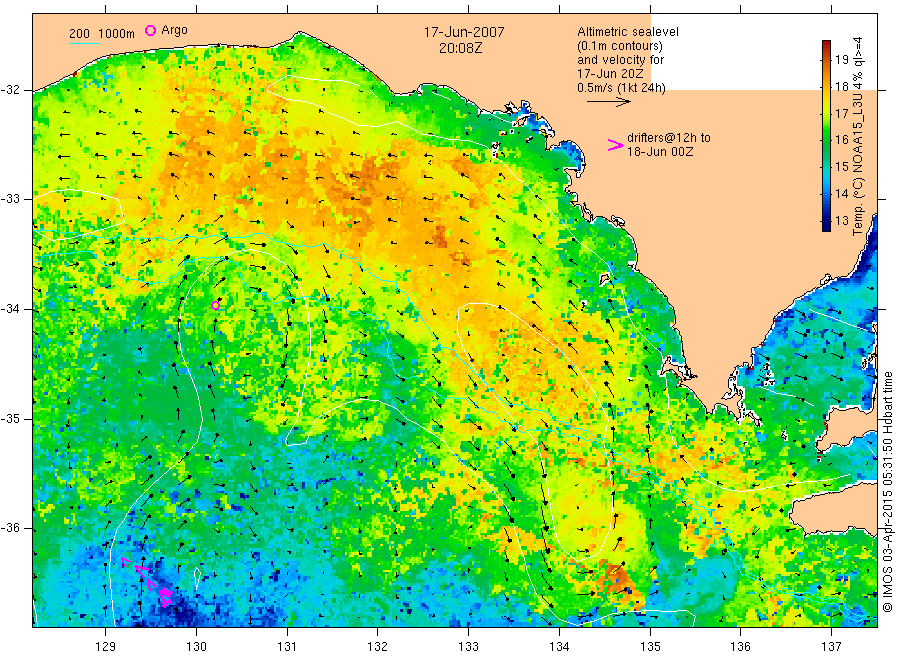
Task: Click latitude label -35
Action: point(11,418)
